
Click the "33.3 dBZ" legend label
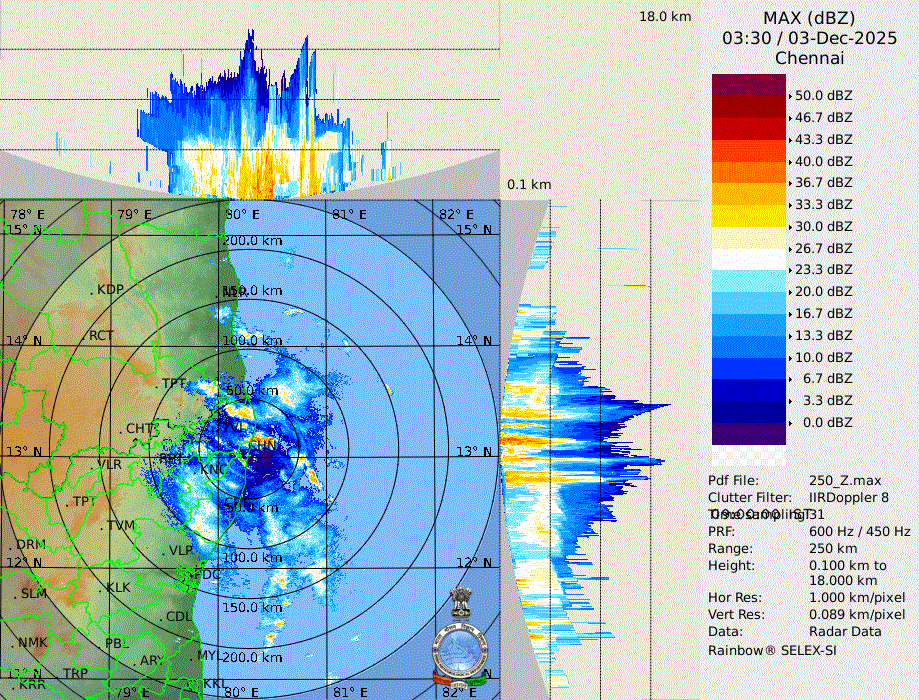pyautogui.click(x=823, y=205)
